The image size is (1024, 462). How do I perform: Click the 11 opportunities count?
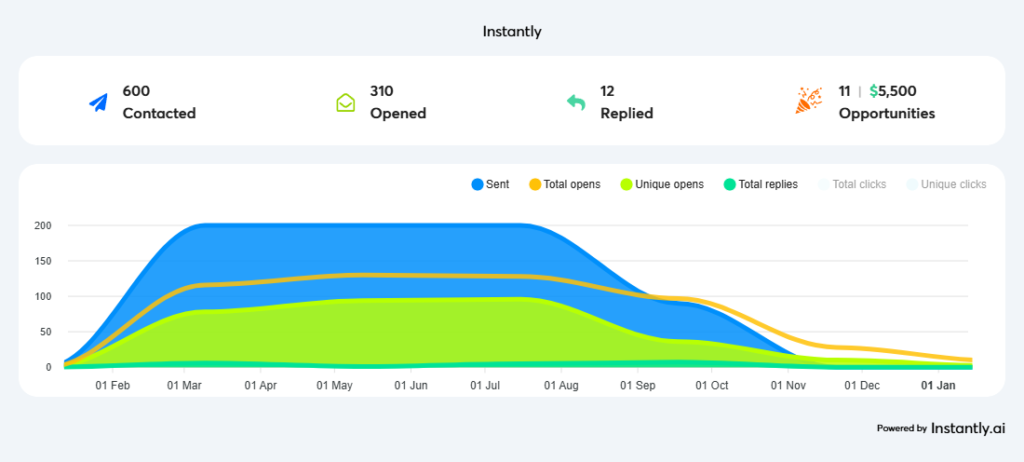(844, 91)
